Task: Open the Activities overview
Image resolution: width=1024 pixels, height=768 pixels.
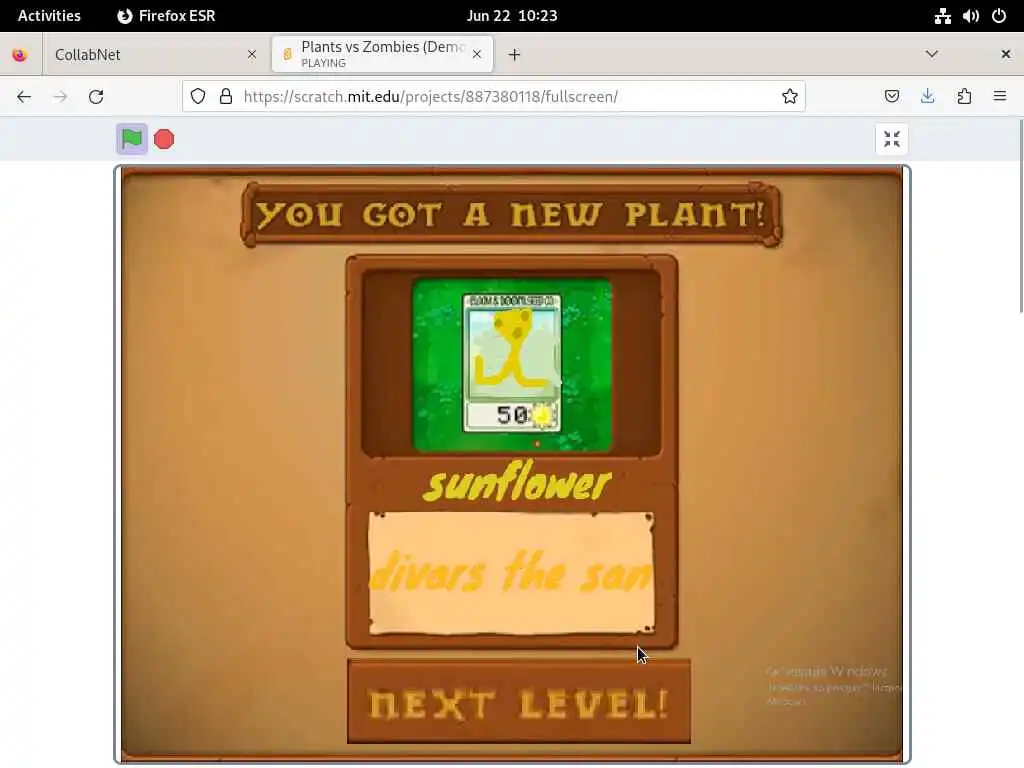Action: [x=49, y=16]
